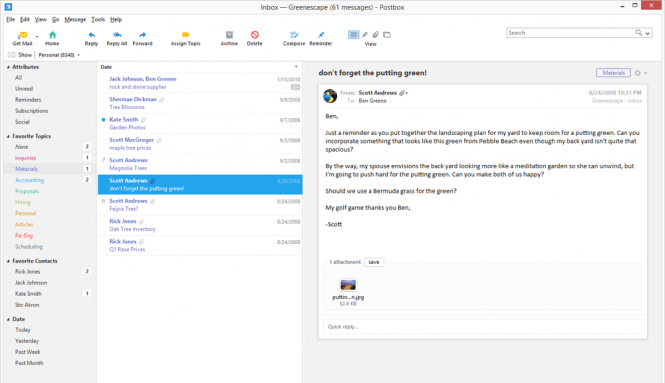Open the search options dropdown arrow
The width and height of the screenshot is (665, 383).
tap(648, 33)
